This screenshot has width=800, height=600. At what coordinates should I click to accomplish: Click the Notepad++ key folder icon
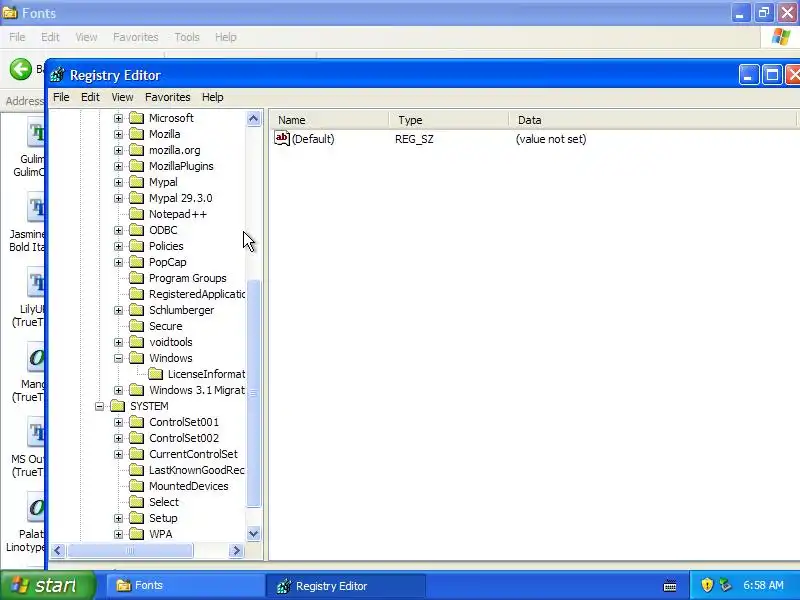[x=136, y=214]
